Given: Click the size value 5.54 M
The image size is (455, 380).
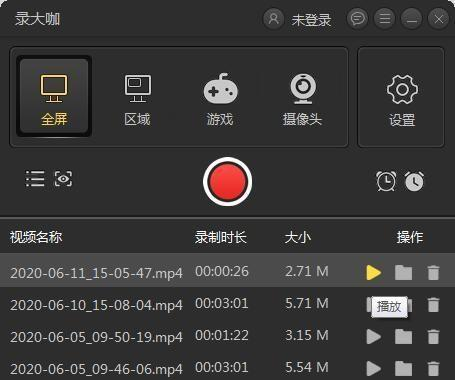Looking at the screenshot, I should pos(307,367).
